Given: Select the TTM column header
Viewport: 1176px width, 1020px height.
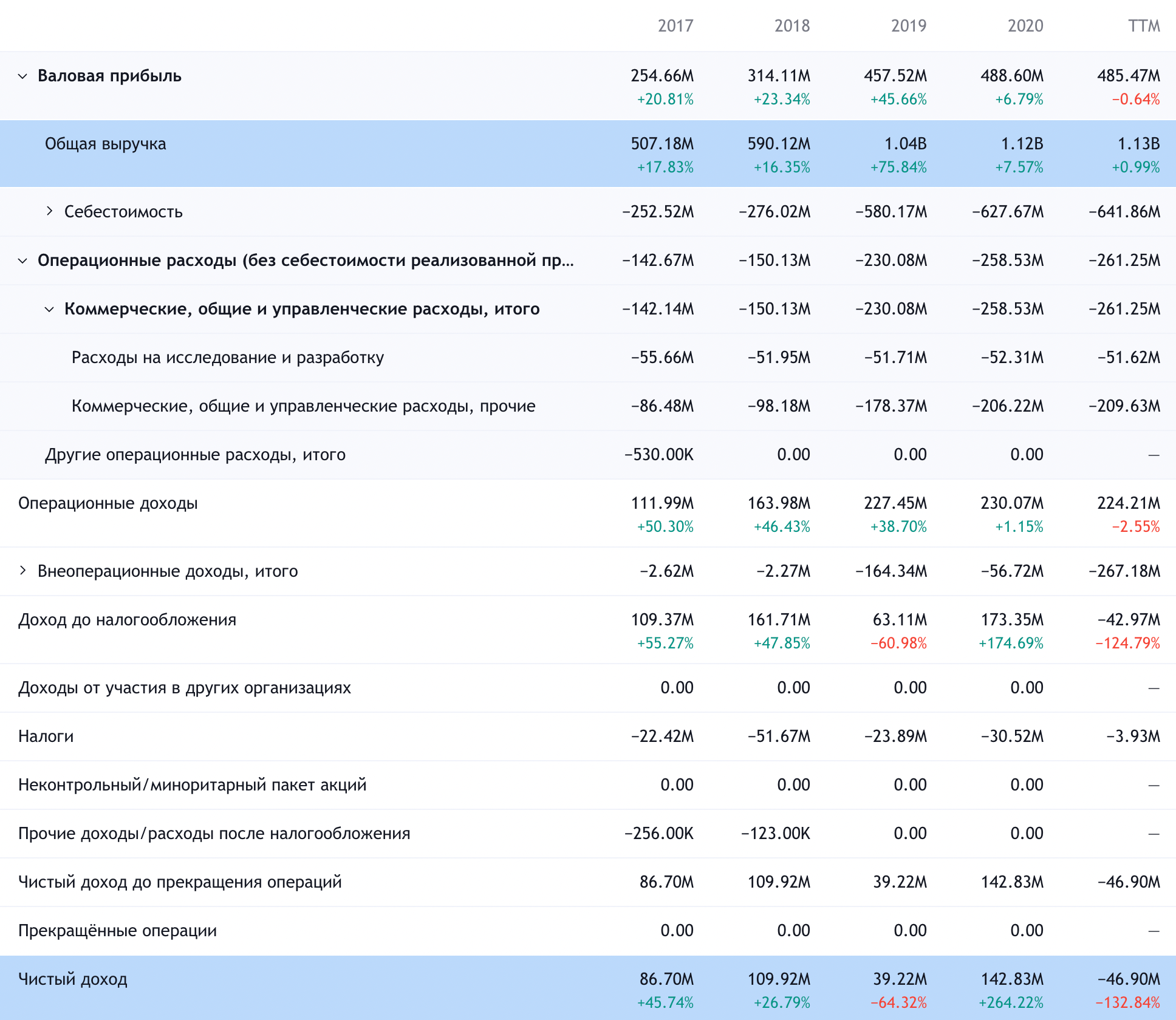Looking at the screenshot, I should (x=1144, y=25).
